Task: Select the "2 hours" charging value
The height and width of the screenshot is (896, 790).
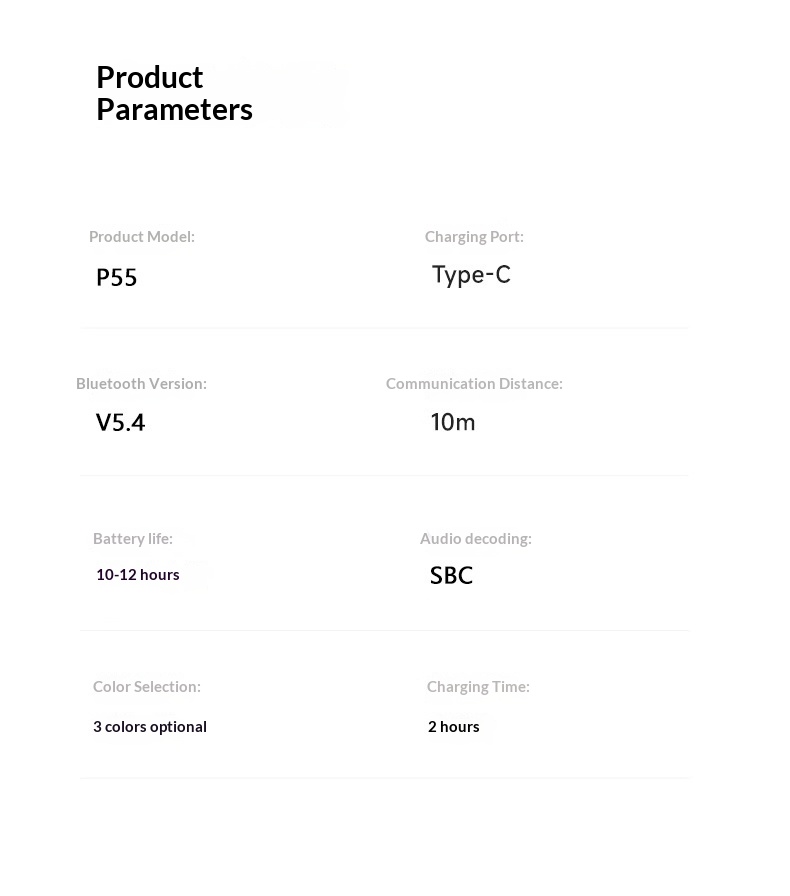Action: [x=454, y=727]
